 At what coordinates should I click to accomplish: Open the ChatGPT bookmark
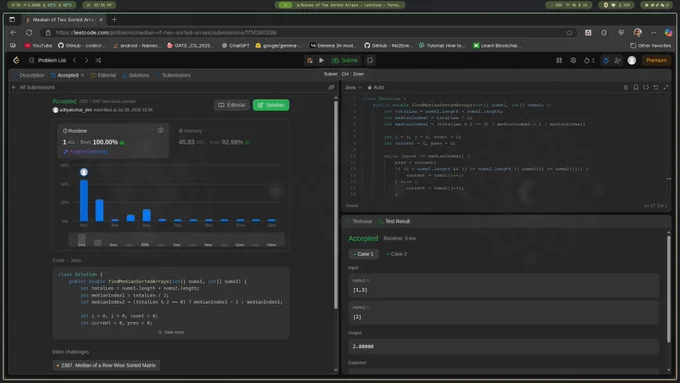[235, 46]
